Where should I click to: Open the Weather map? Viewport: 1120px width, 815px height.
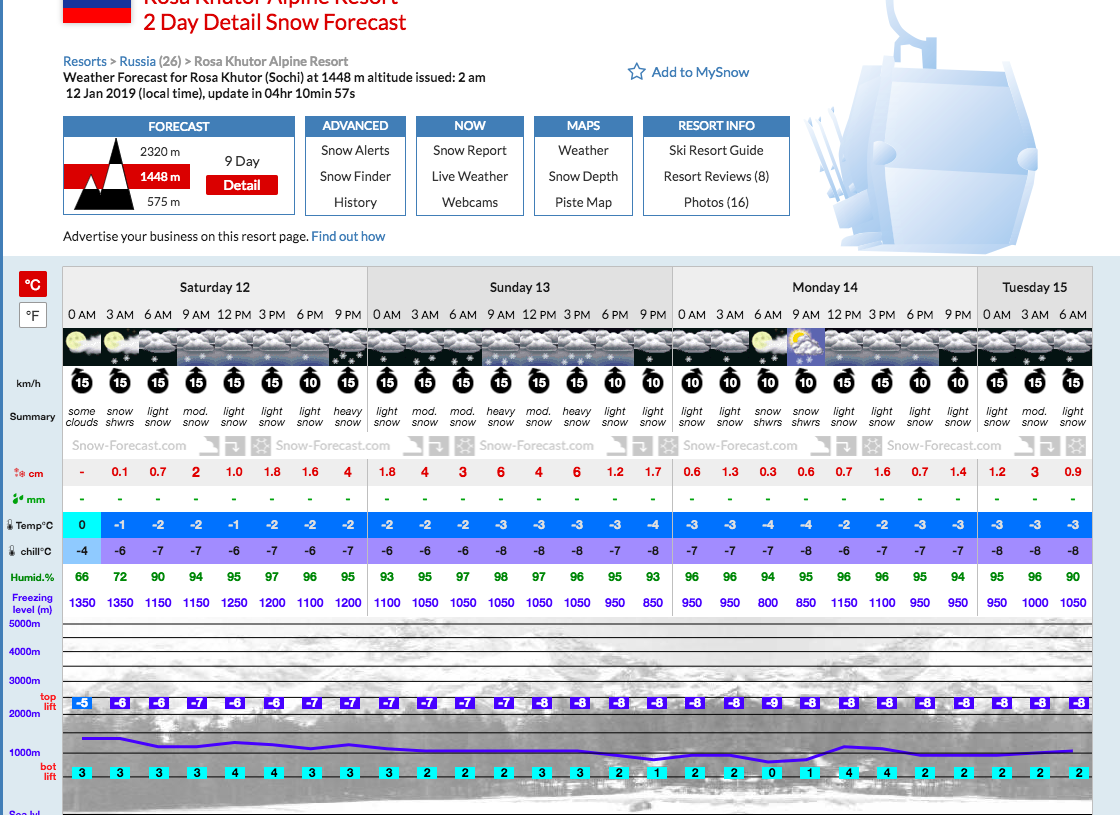click(584, 151)
